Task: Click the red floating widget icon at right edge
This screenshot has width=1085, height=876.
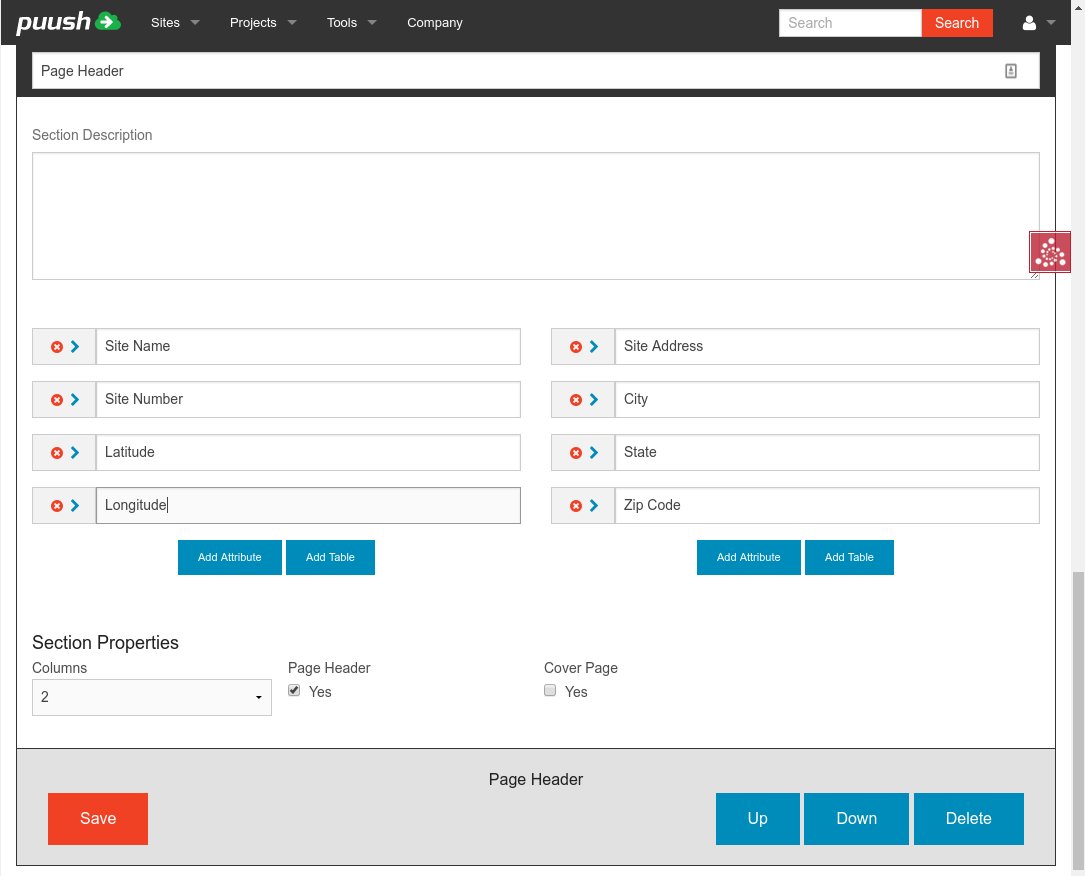Action: click(1050, 253)
